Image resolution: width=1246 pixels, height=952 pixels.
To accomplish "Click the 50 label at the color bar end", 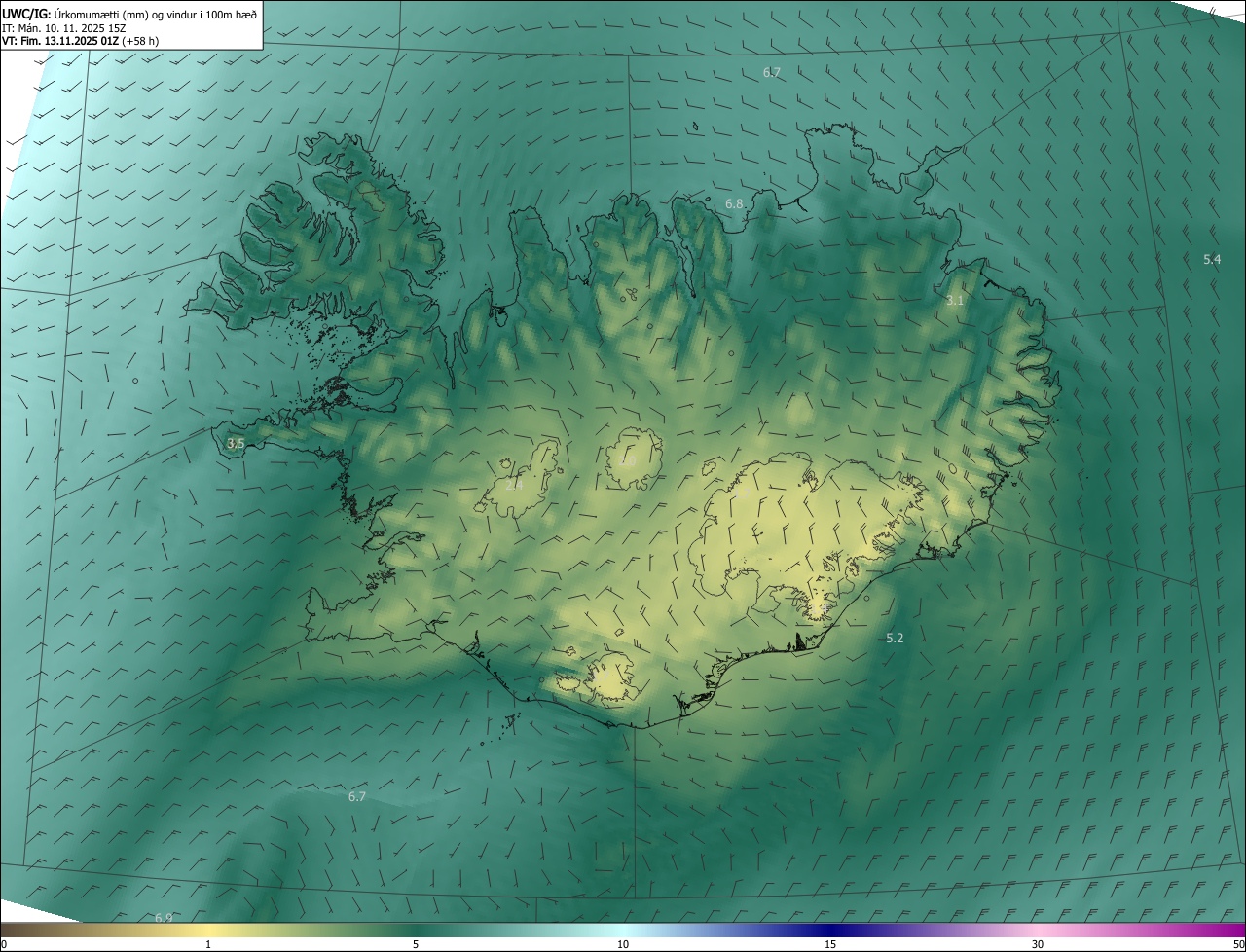I will pyautogui.click(x=1237, y=944).
